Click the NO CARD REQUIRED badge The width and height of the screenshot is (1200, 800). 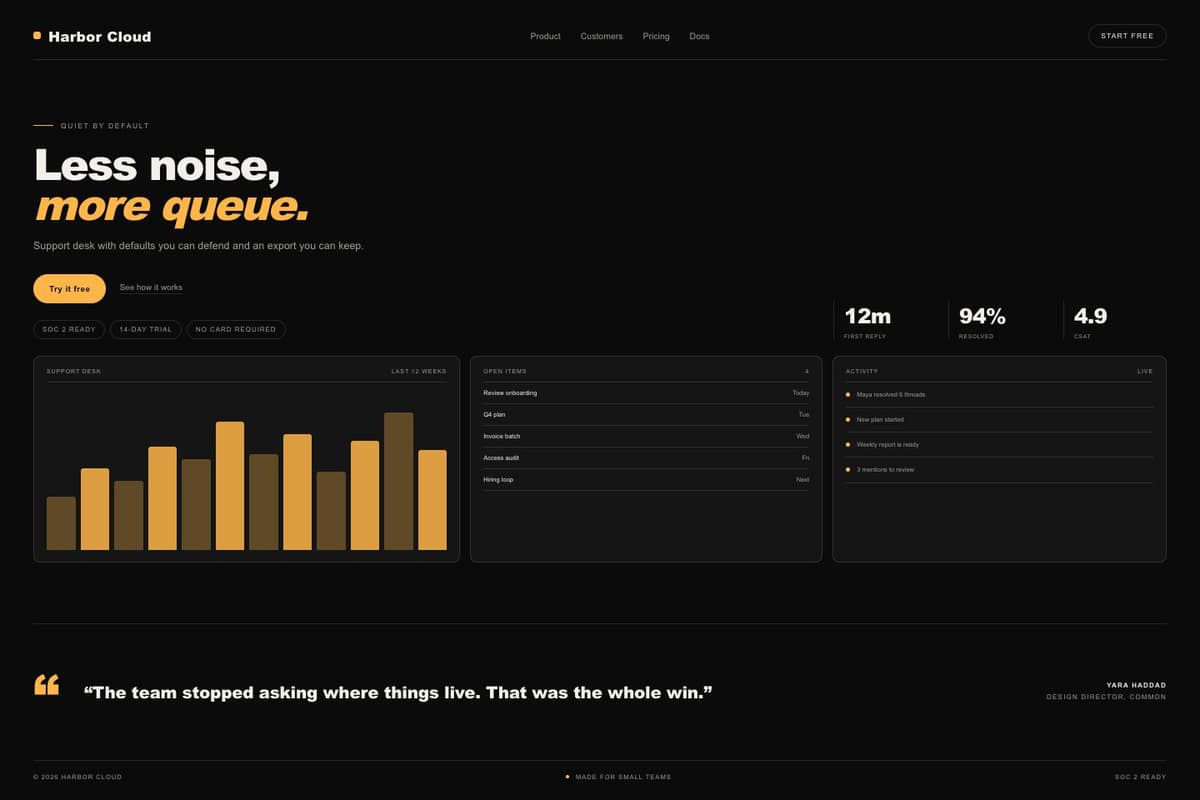pos(236,329)
